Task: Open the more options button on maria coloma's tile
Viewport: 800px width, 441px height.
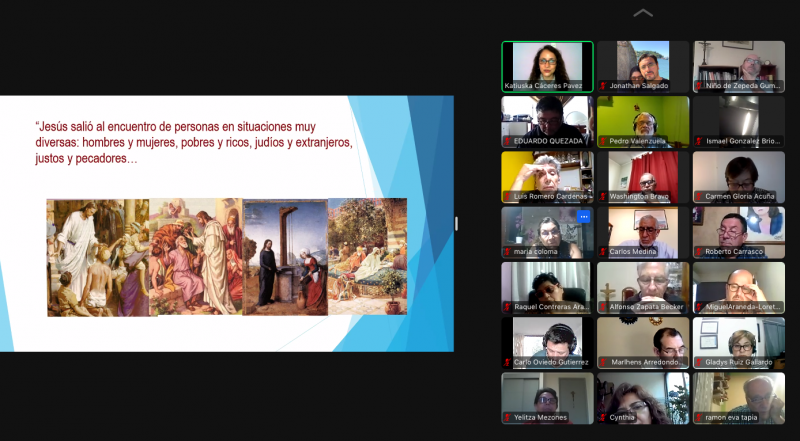Action: [584, 217]
